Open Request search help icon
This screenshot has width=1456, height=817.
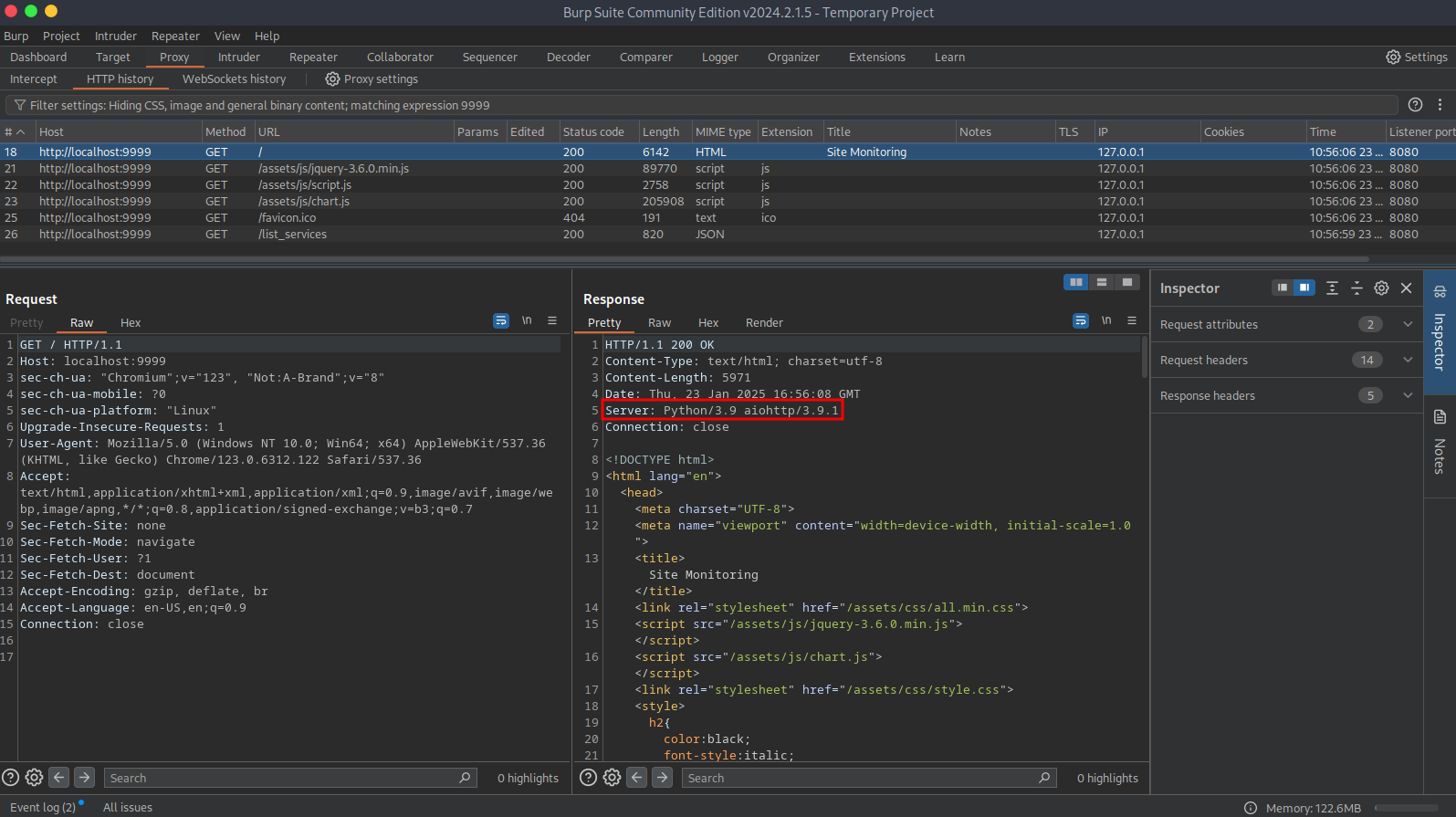[10, 778]
